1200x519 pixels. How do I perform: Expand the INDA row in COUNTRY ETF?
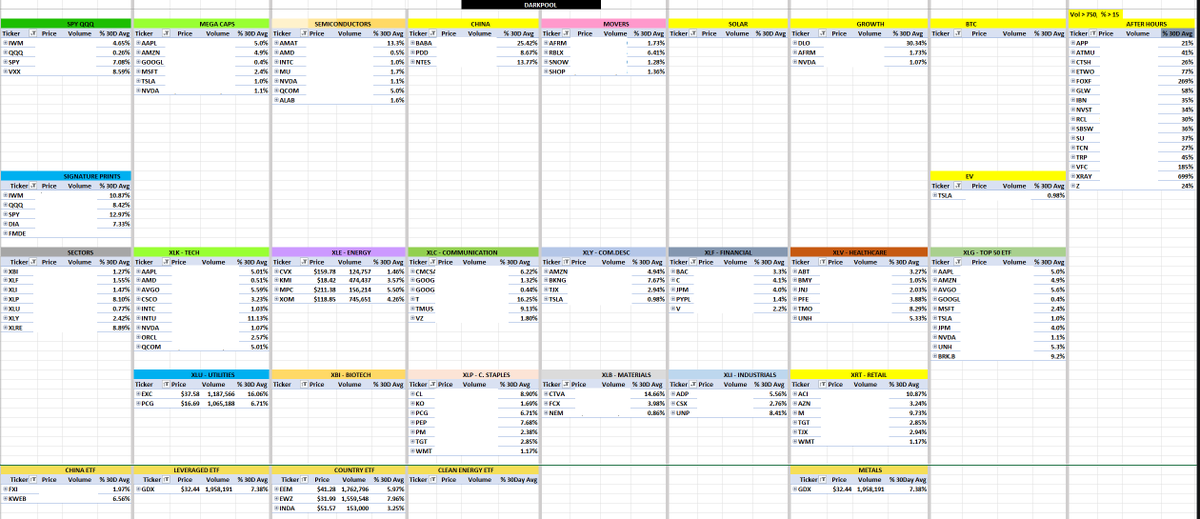(x=275, y=508)
